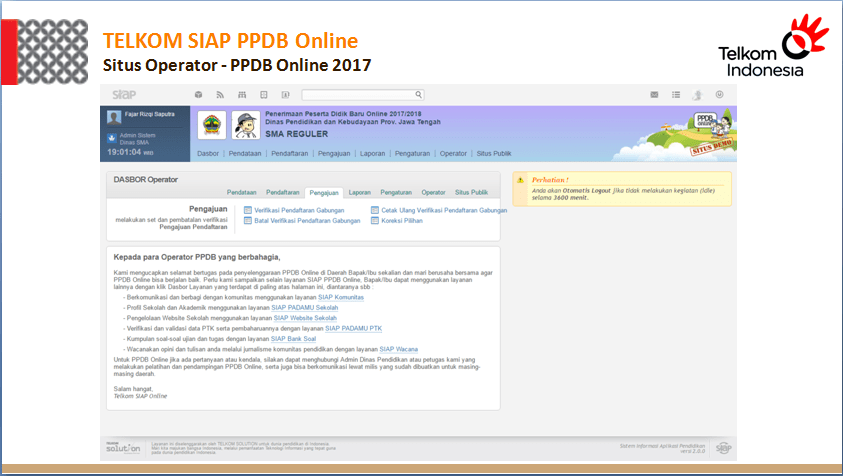Follow the SIAP Bank Soal link
The image size is (843, 476).
[293, 339]
